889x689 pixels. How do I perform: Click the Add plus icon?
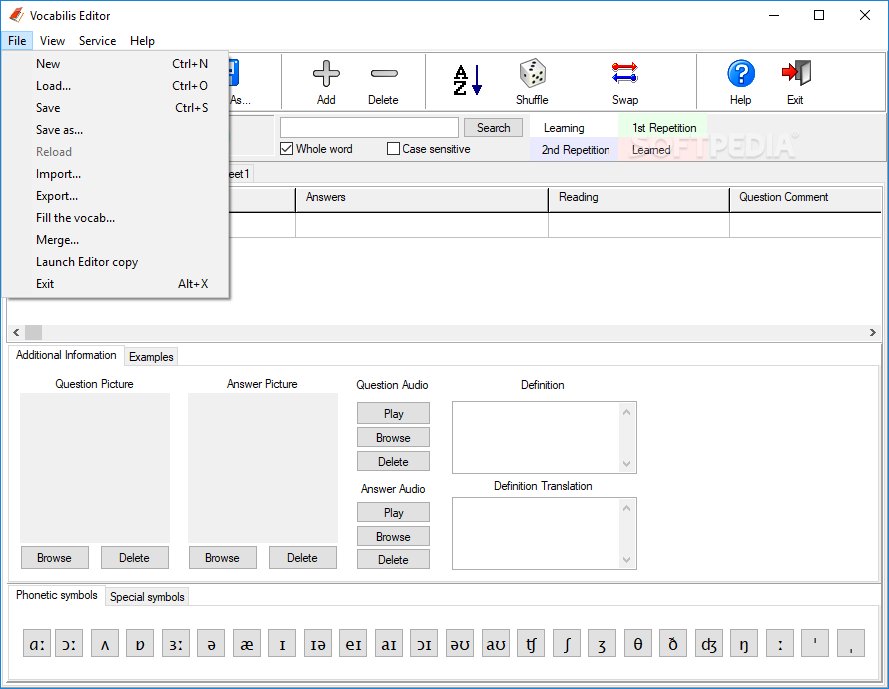click(x=326, y=74)
